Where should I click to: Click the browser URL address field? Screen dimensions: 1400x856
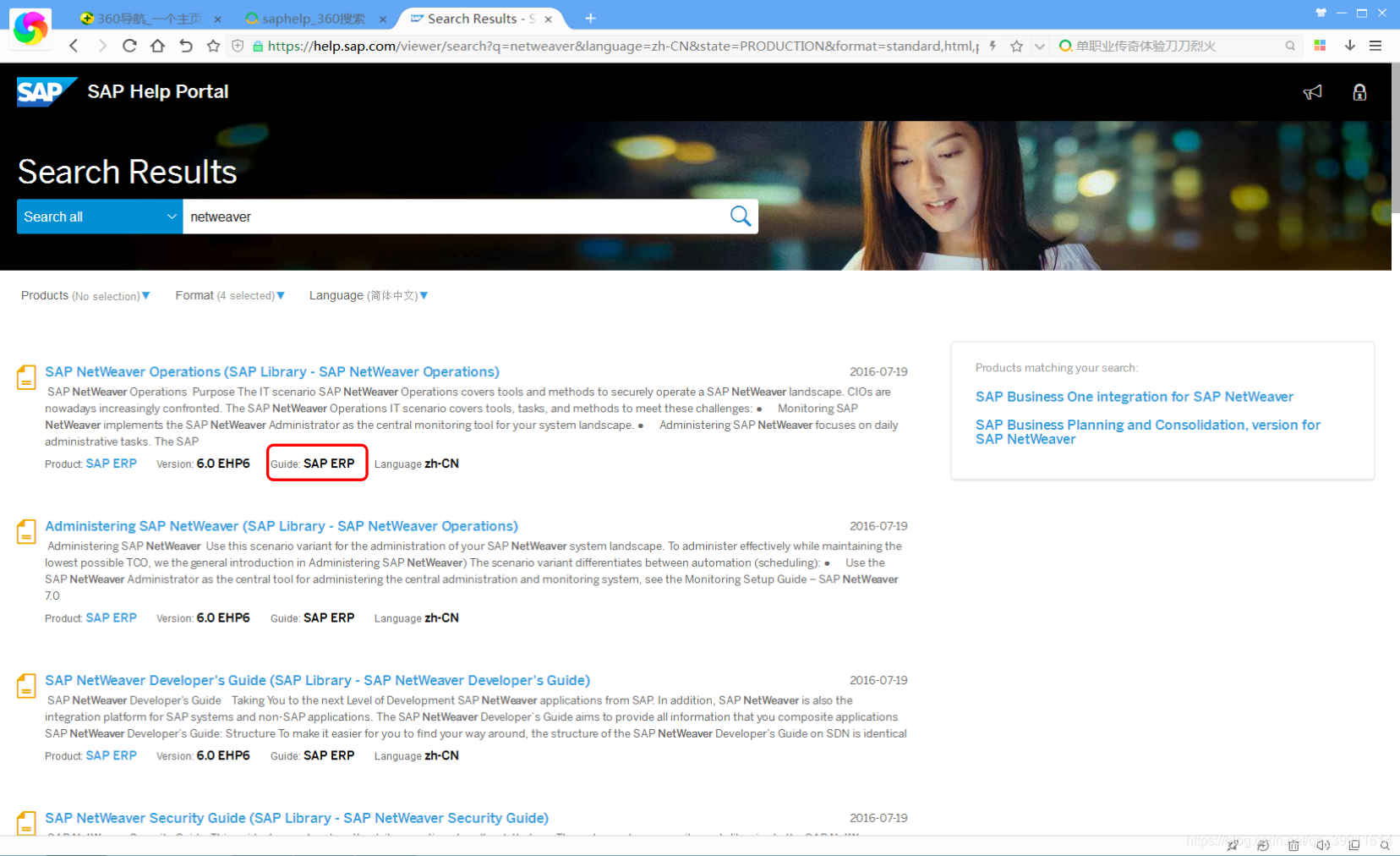click(x=623, y=46)
